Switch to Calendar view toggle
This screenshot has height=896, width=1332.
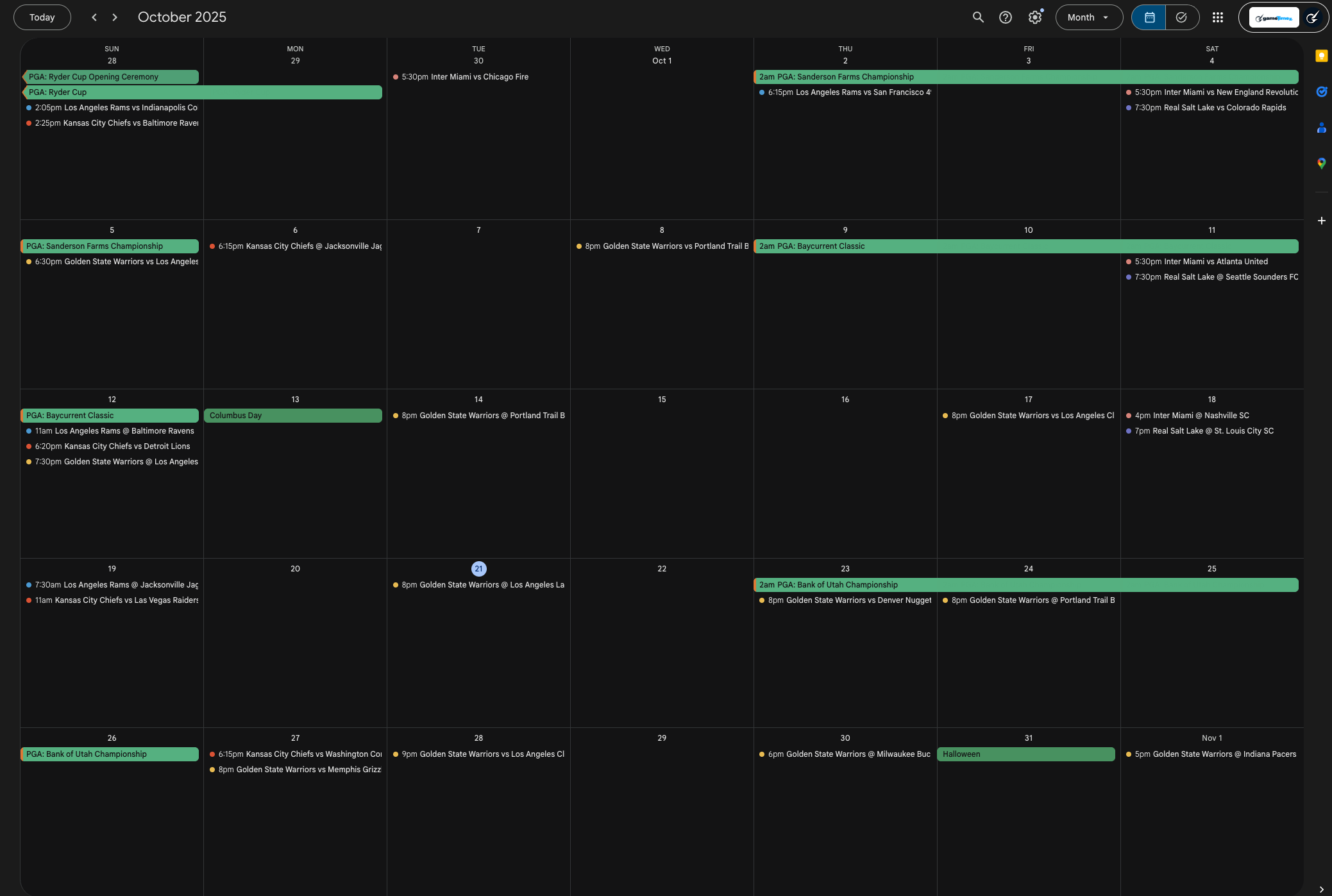[x=1149, y=17]
